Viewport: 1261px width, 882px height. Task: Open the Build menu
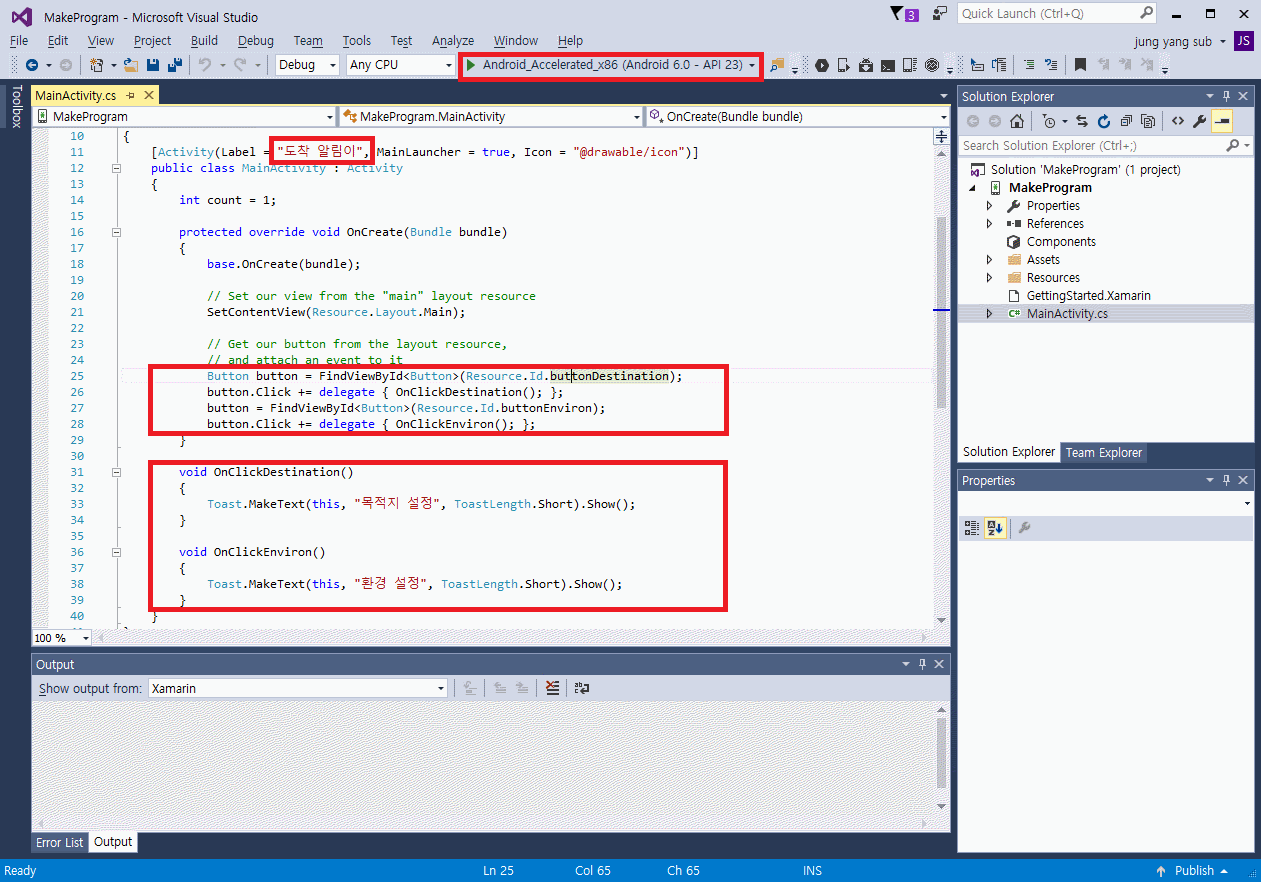[204, 40]
